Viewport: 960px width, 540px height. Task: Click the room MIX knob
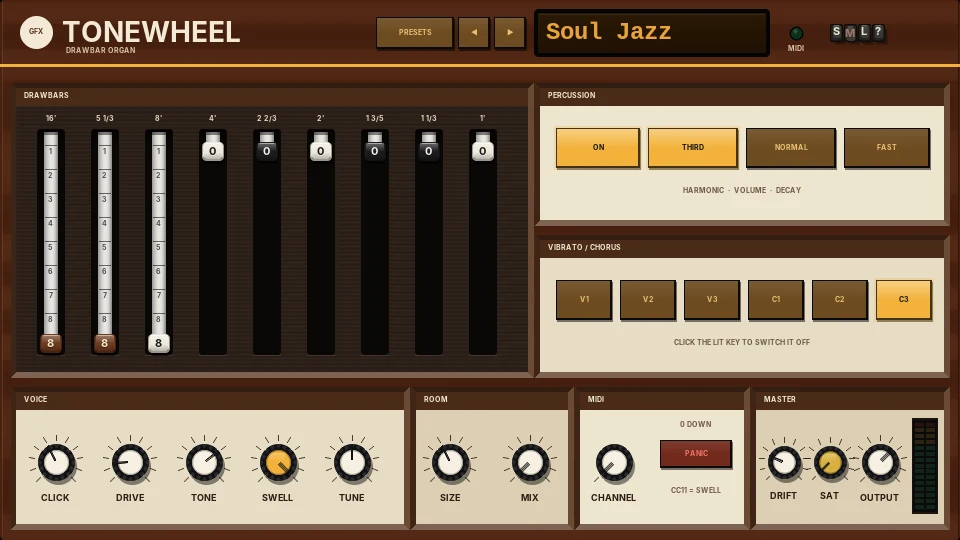[x=530, y=463]
